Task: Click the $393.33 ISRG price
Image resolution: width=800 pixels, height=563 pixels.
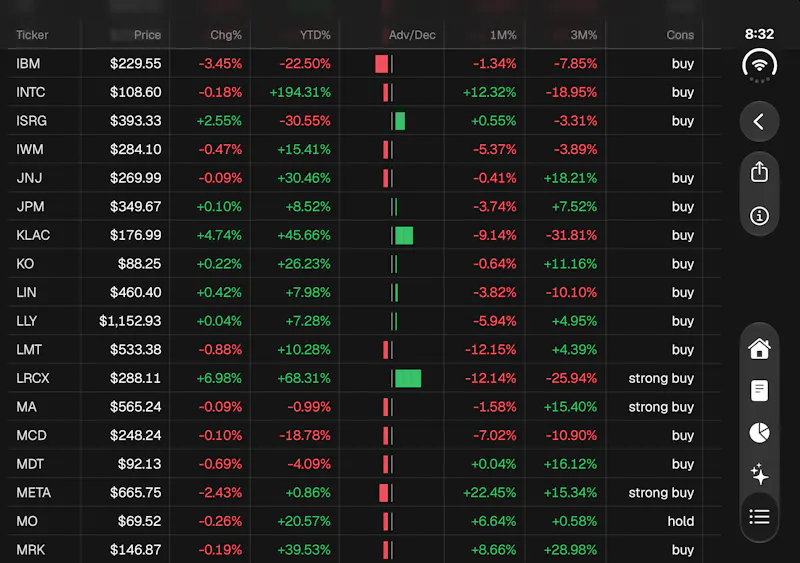Action: point(135,120)
